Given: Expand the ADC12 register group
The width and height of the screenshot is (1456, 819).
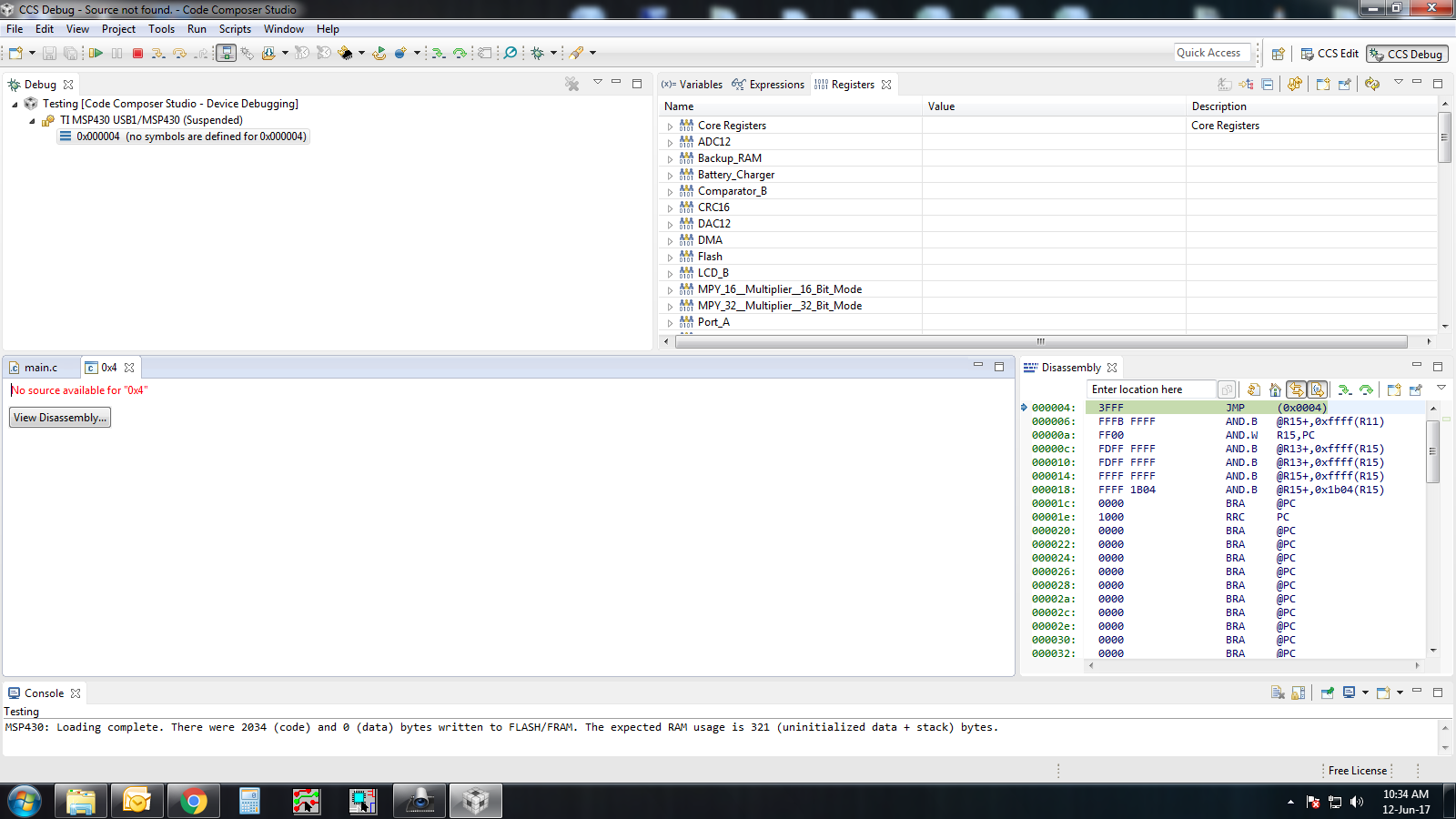Looking at the screenshot, I should [671, 143].
